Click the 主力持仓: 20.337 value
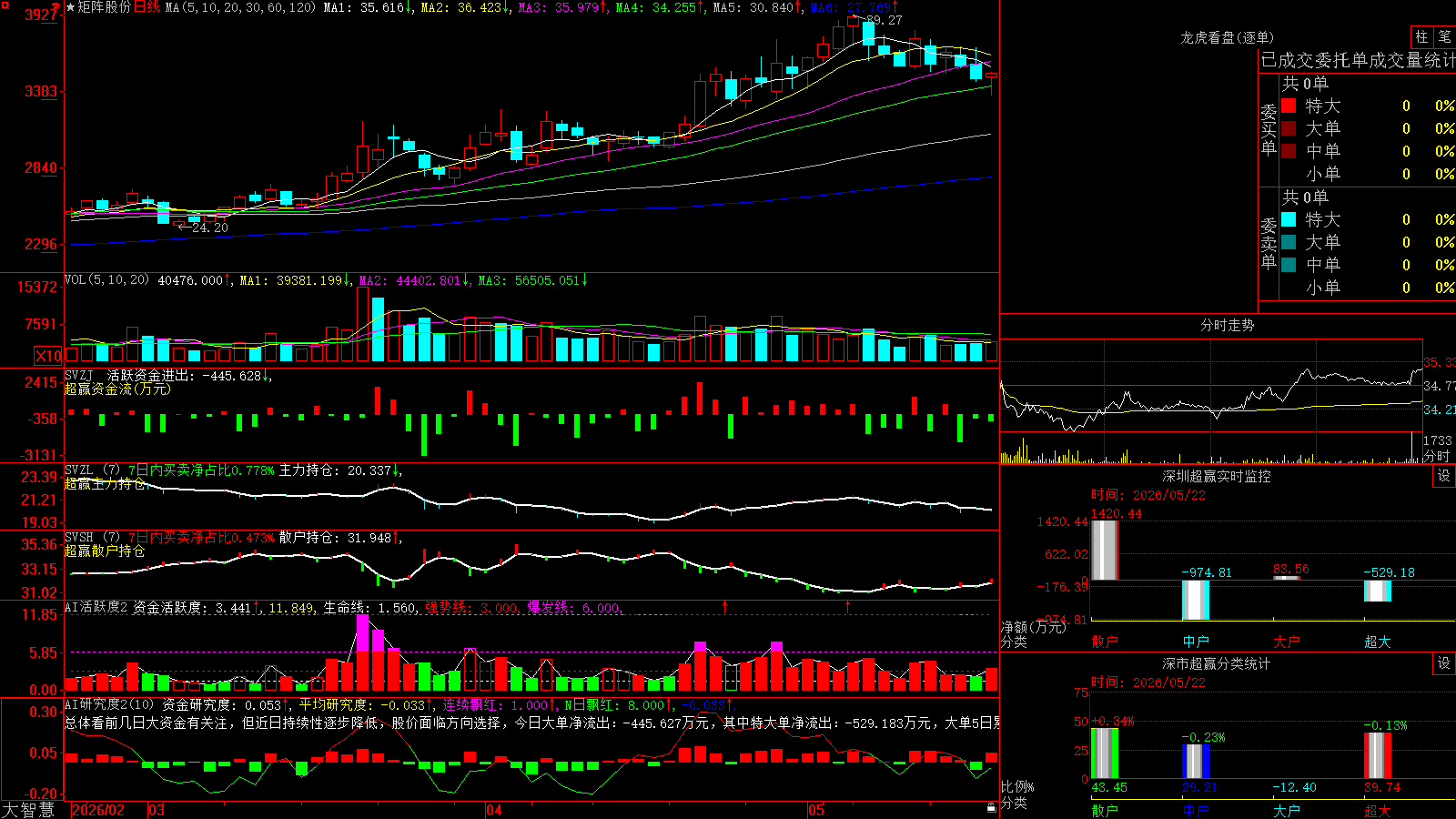1456x819 pixels. [x=335, y=470]
